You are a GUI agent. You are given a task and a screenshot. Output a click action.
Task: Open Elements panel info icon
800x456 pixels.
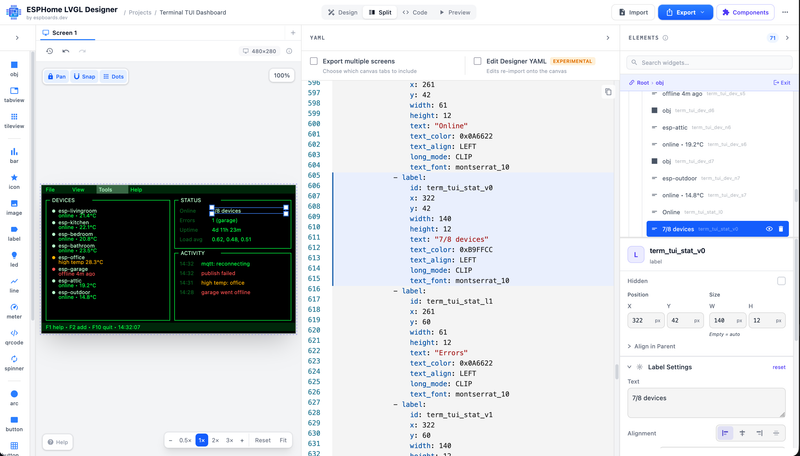pos(665,38)
